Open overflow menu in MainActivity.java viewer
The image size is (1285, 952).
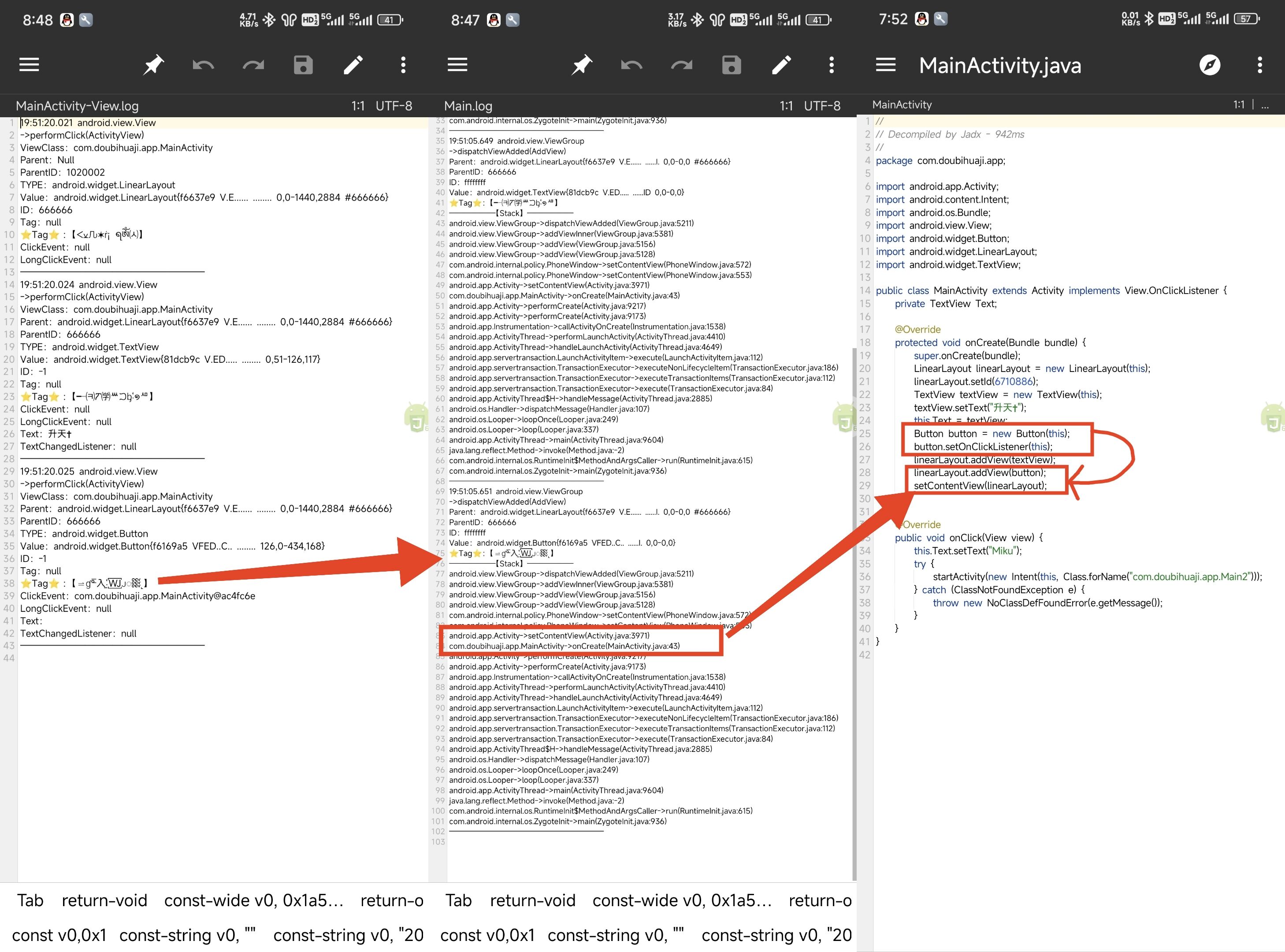[1259, 64]
